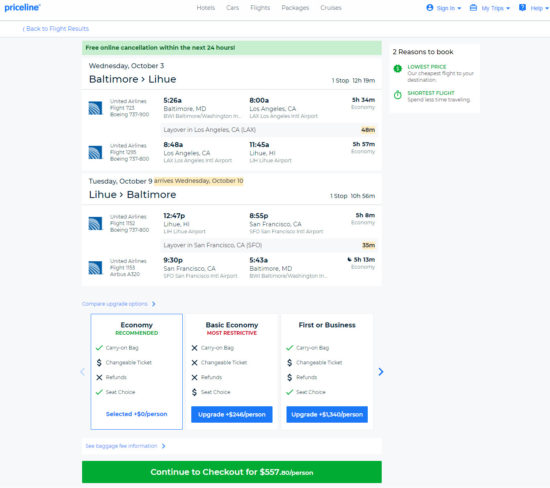Viewport: 550px width, 488px height.
Task: Click 'arrives Wednesday, October 10' notice
Action: tap(199, 181)
